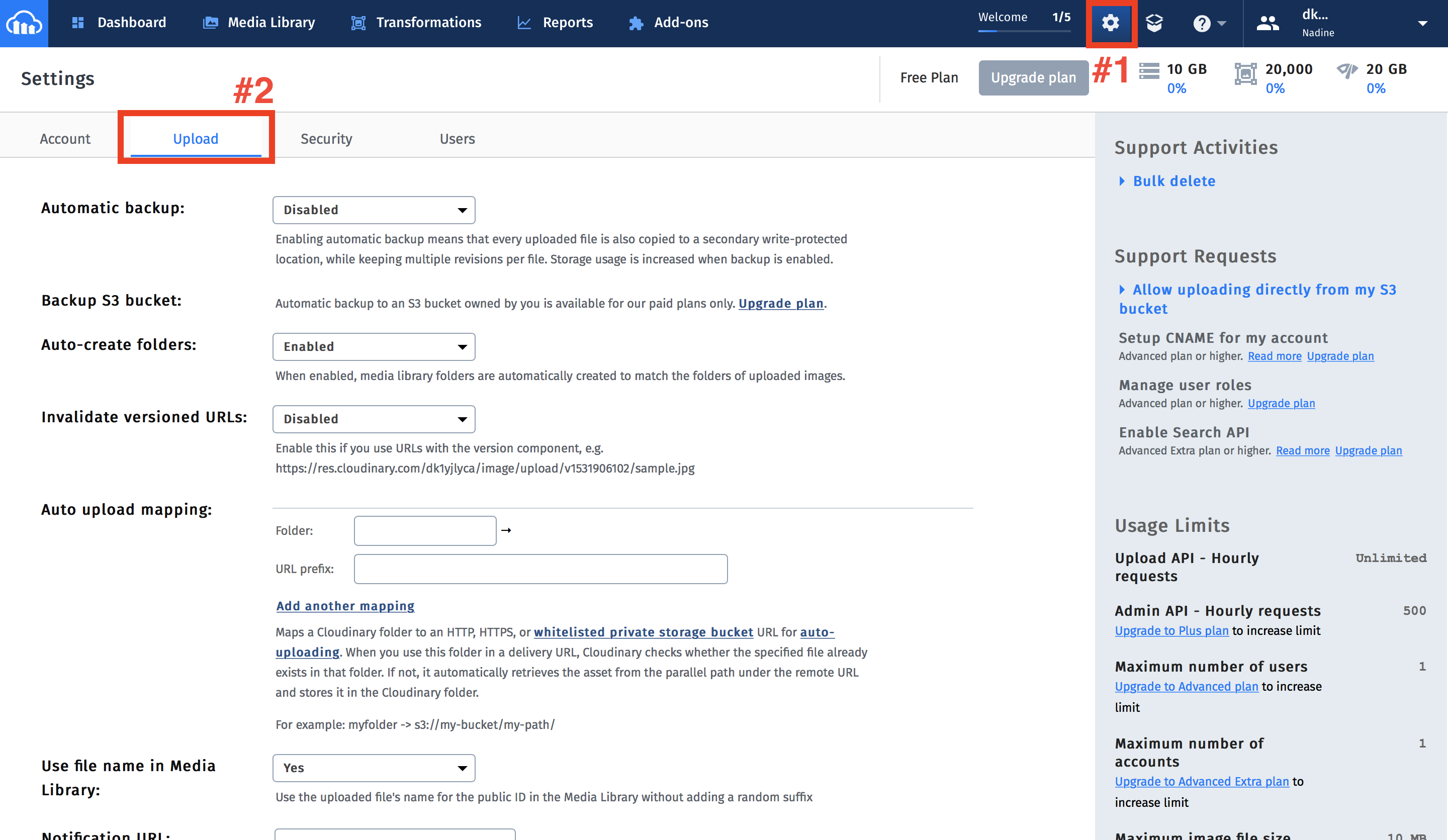The height and width of the screenshot is (840, 1448).
Task: Click the transformations usage icon next to 20,000
Action: coord(1245,74)
